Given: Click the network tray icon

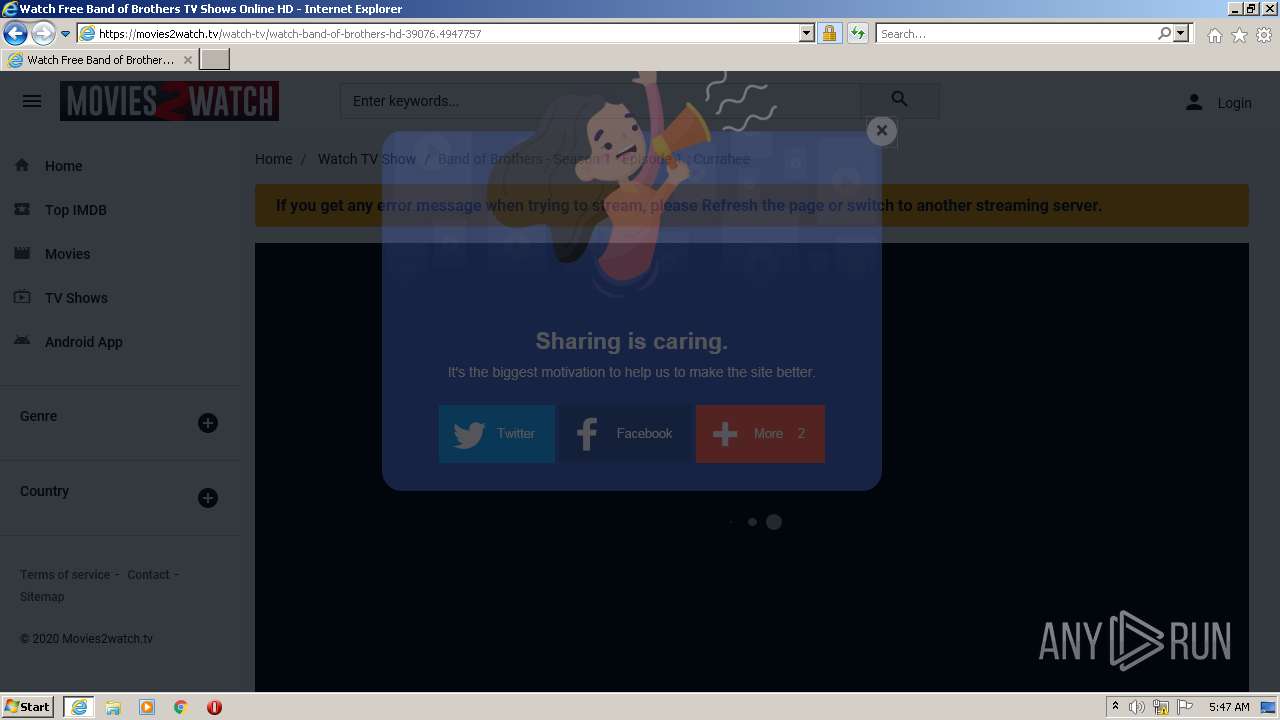Looking at the screenshot, I should click(1161, 707).
